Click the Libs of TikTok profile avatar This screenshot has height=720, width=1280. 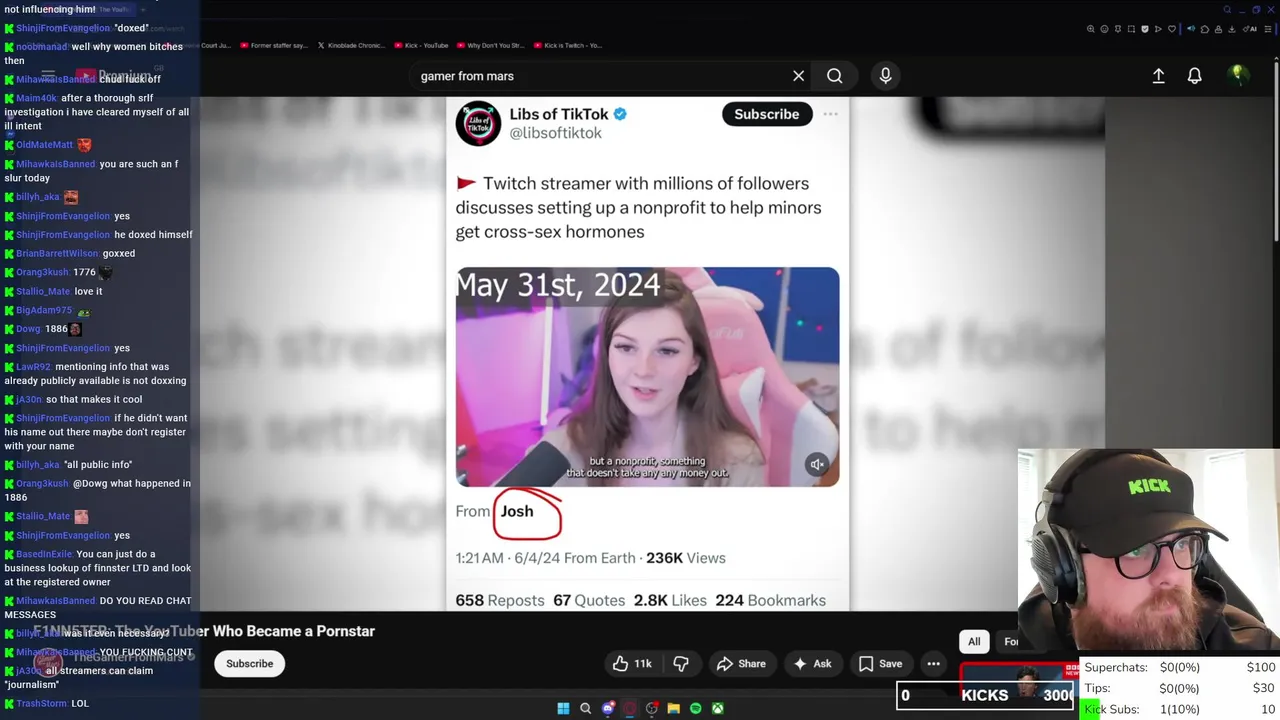click(478, 123)
